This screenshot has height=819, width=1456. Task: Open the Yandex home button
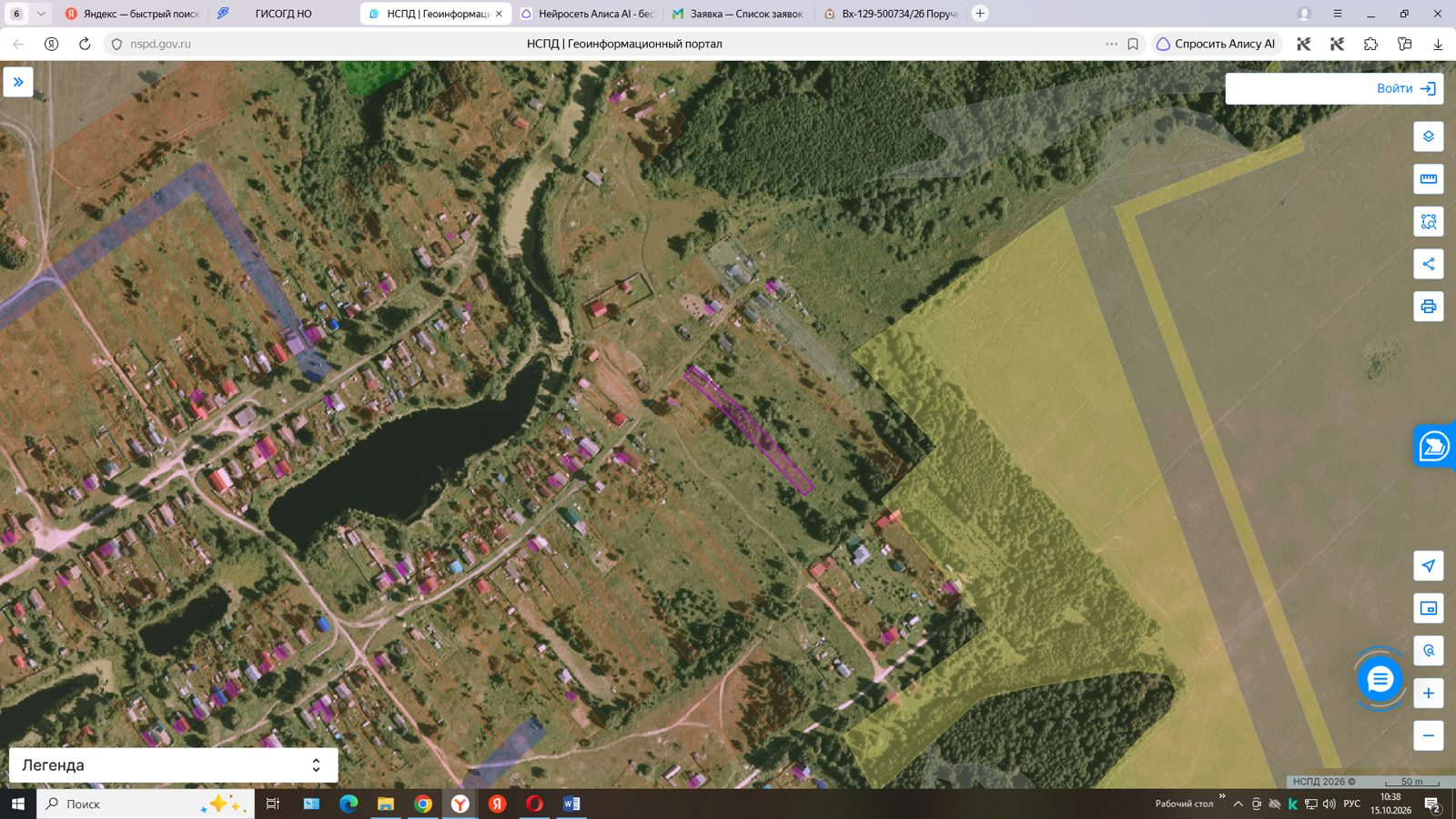click(51, 44)
